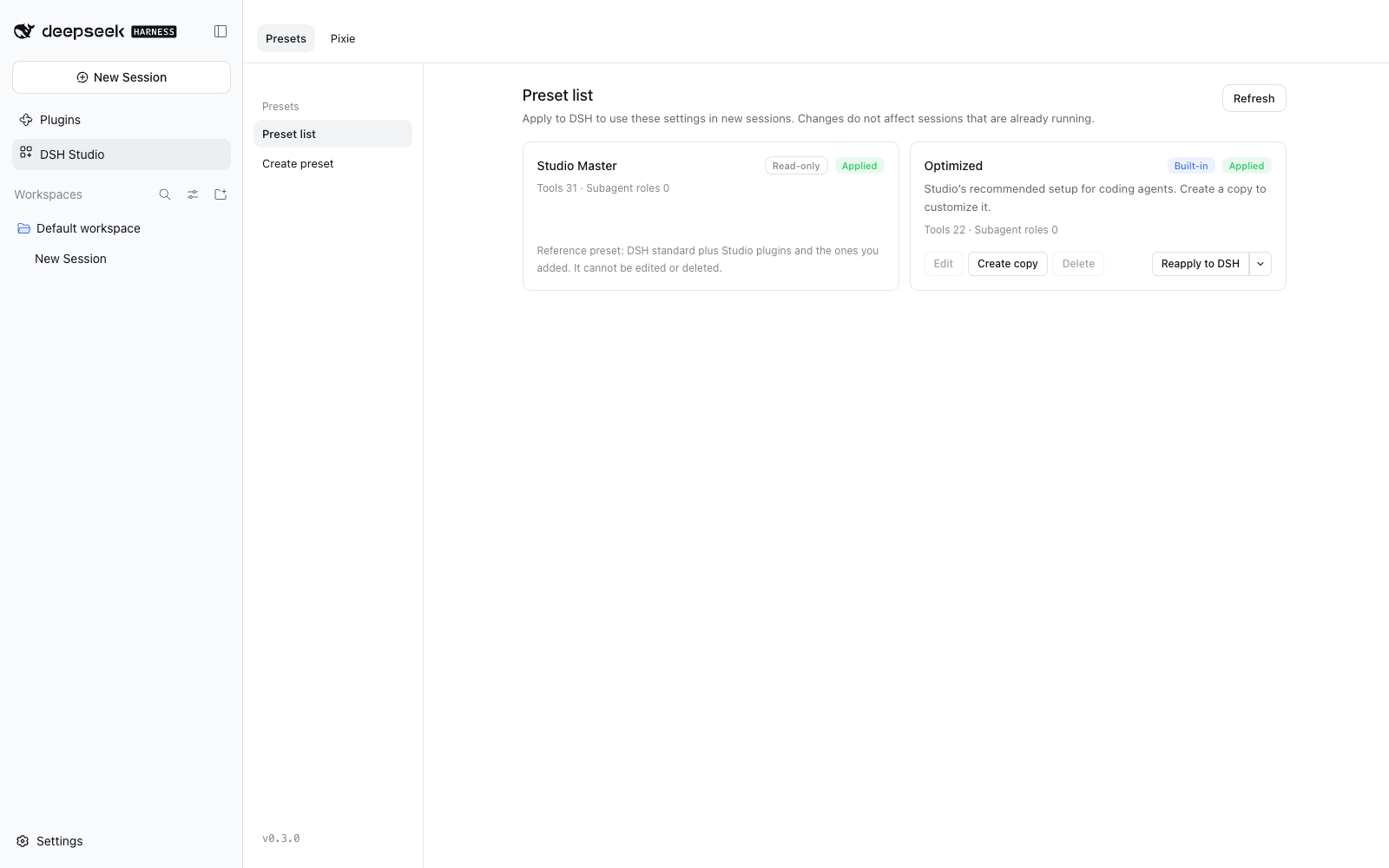The image size is (1389, 868).
Task: Search workspaces with the magnifier icon
Action: tap(165, 194)
